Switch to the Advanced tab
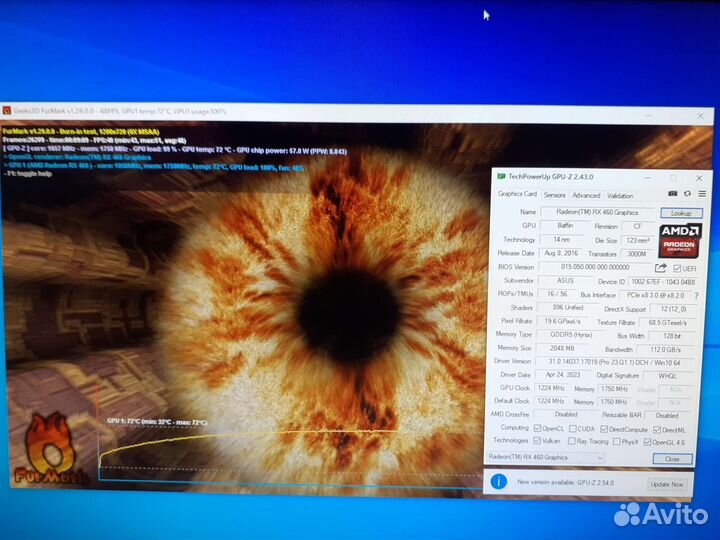 586,196
